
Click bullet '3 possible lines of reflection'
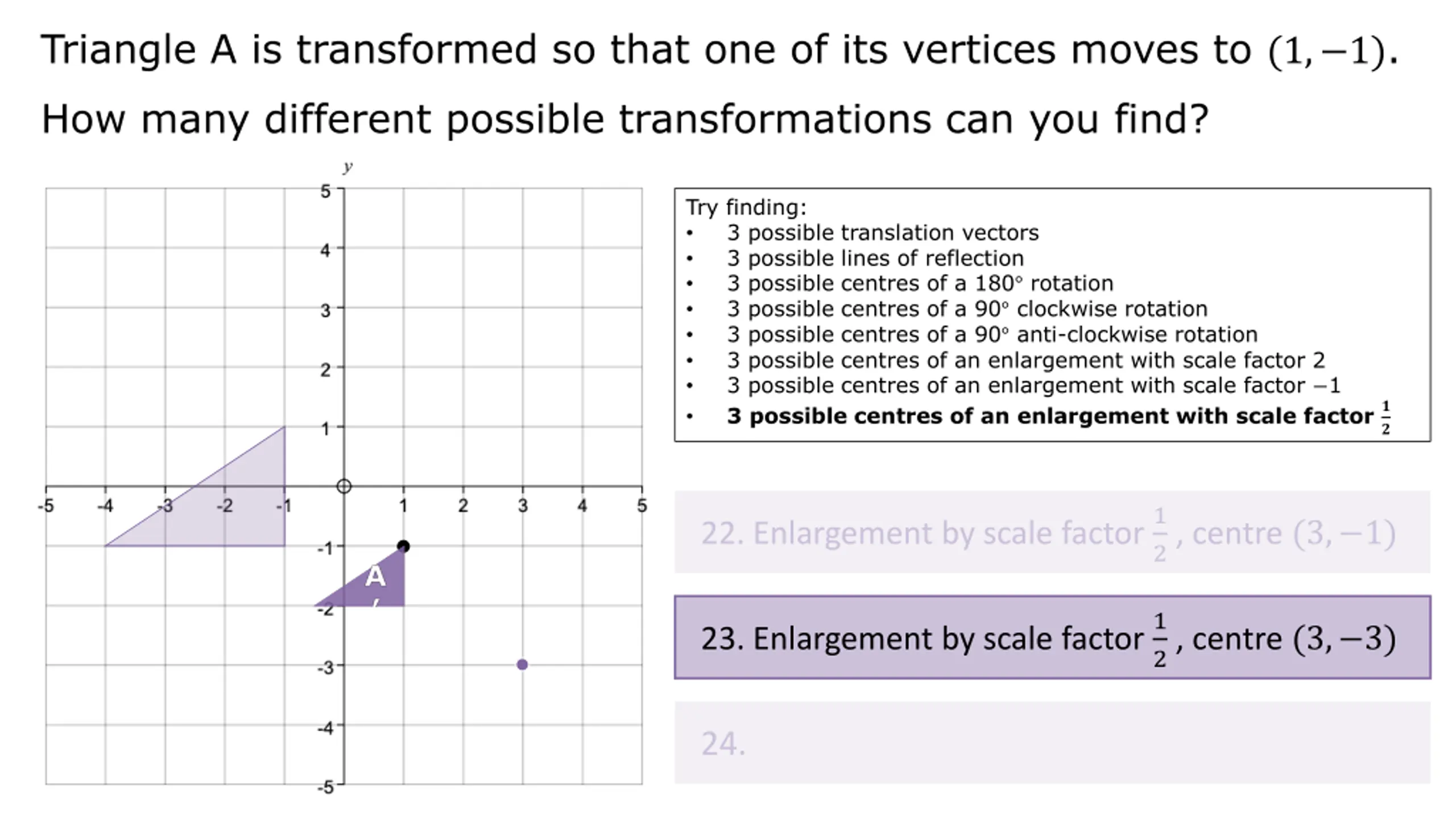(875, 258)
